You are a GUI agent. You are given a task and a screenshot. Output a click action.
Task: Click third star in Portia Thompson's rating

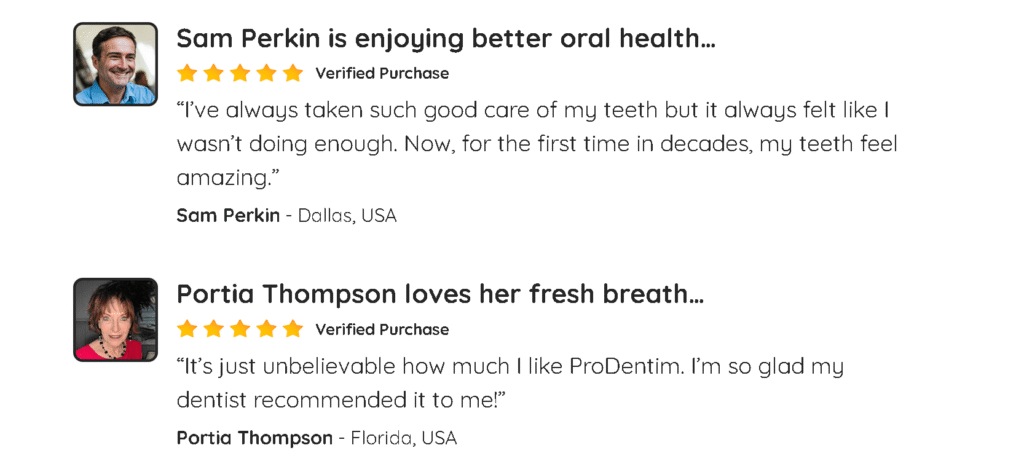point(240,329)
